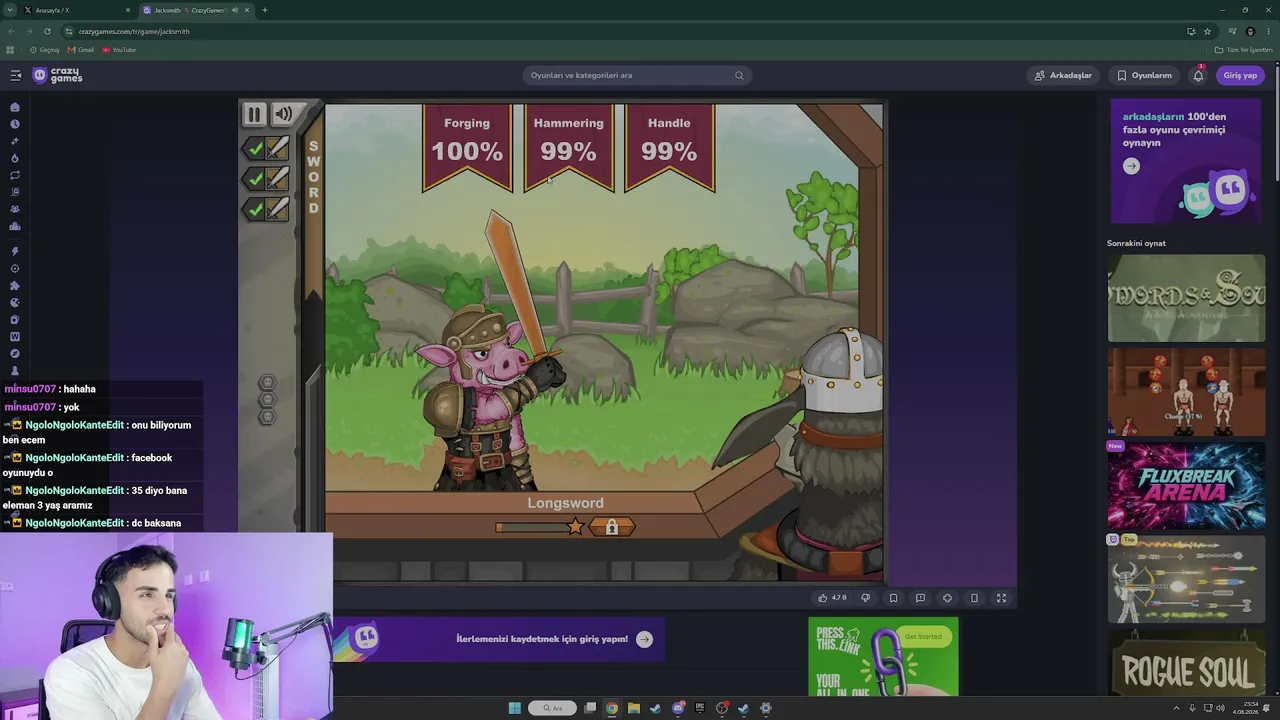
Task: Open the Windows Start menu
Action: (x=515, y=708)
